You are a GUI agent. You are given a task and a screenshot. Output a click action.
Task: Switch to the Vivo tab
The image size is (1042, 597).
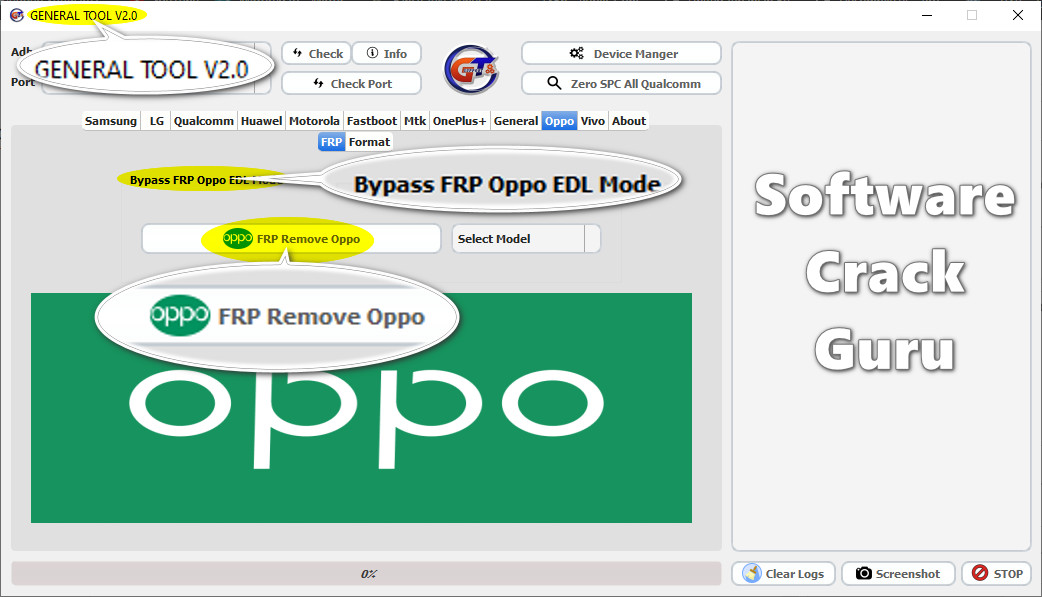point(593,121)
